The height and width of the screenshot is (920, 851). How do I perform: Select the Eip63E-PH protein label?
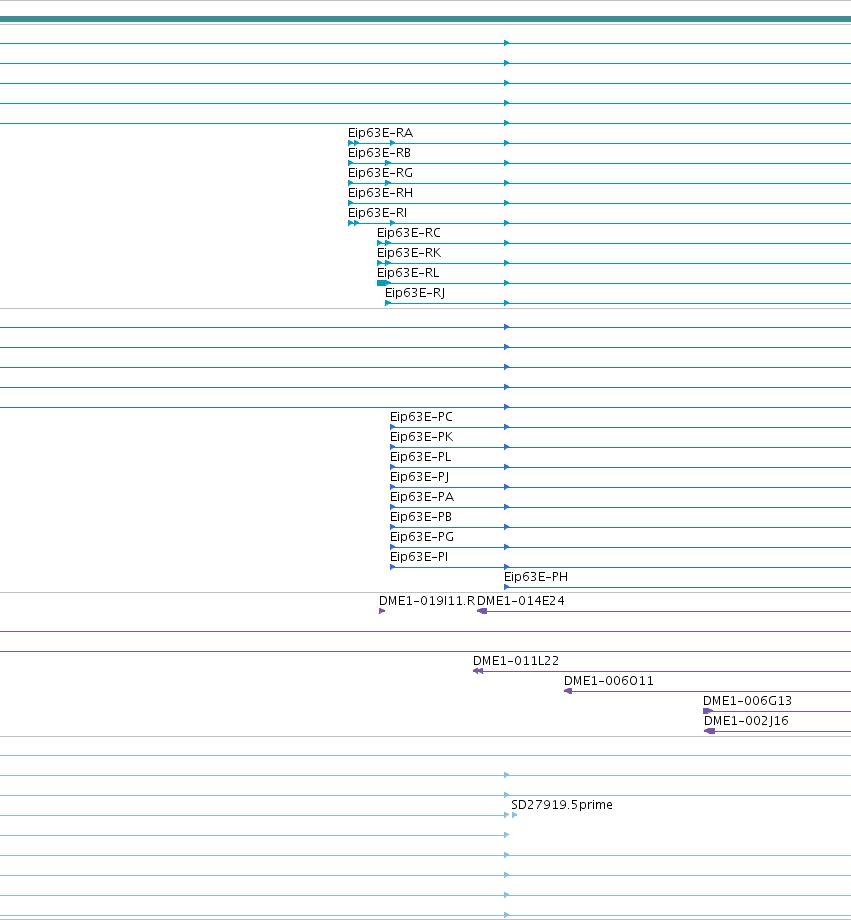point(536,577)
